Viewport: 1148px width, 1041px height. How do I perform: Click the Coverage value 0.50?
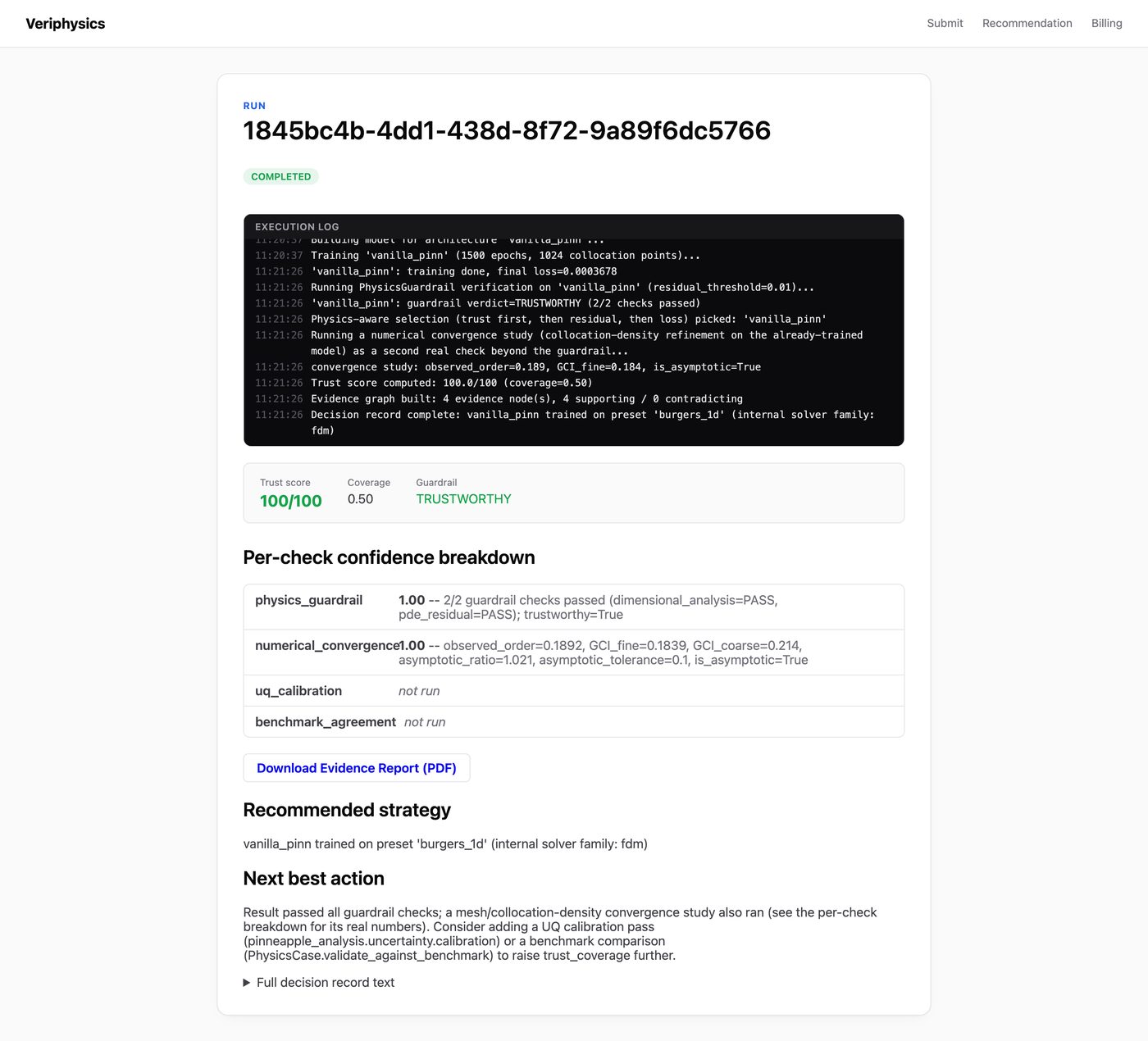pyautogui.click(x=360, y=499)
